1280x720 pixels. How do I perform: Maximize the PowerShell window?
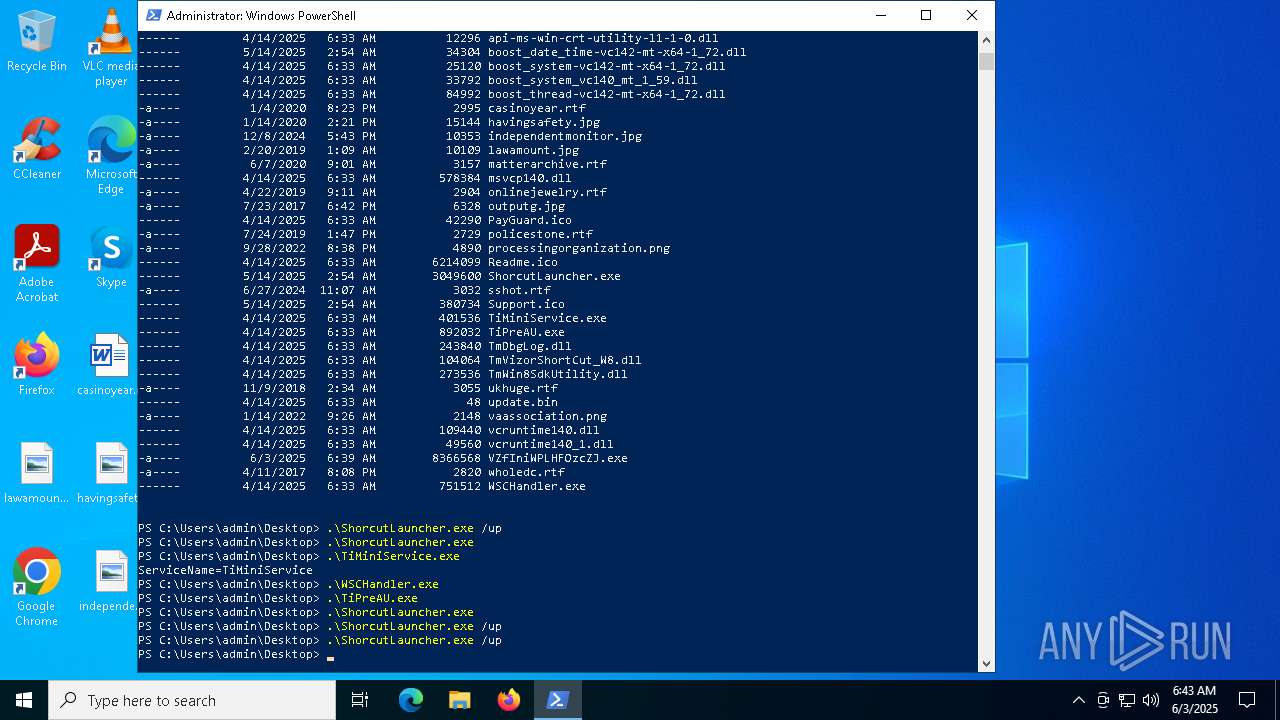pyautogui.click(x=926, y=15)
